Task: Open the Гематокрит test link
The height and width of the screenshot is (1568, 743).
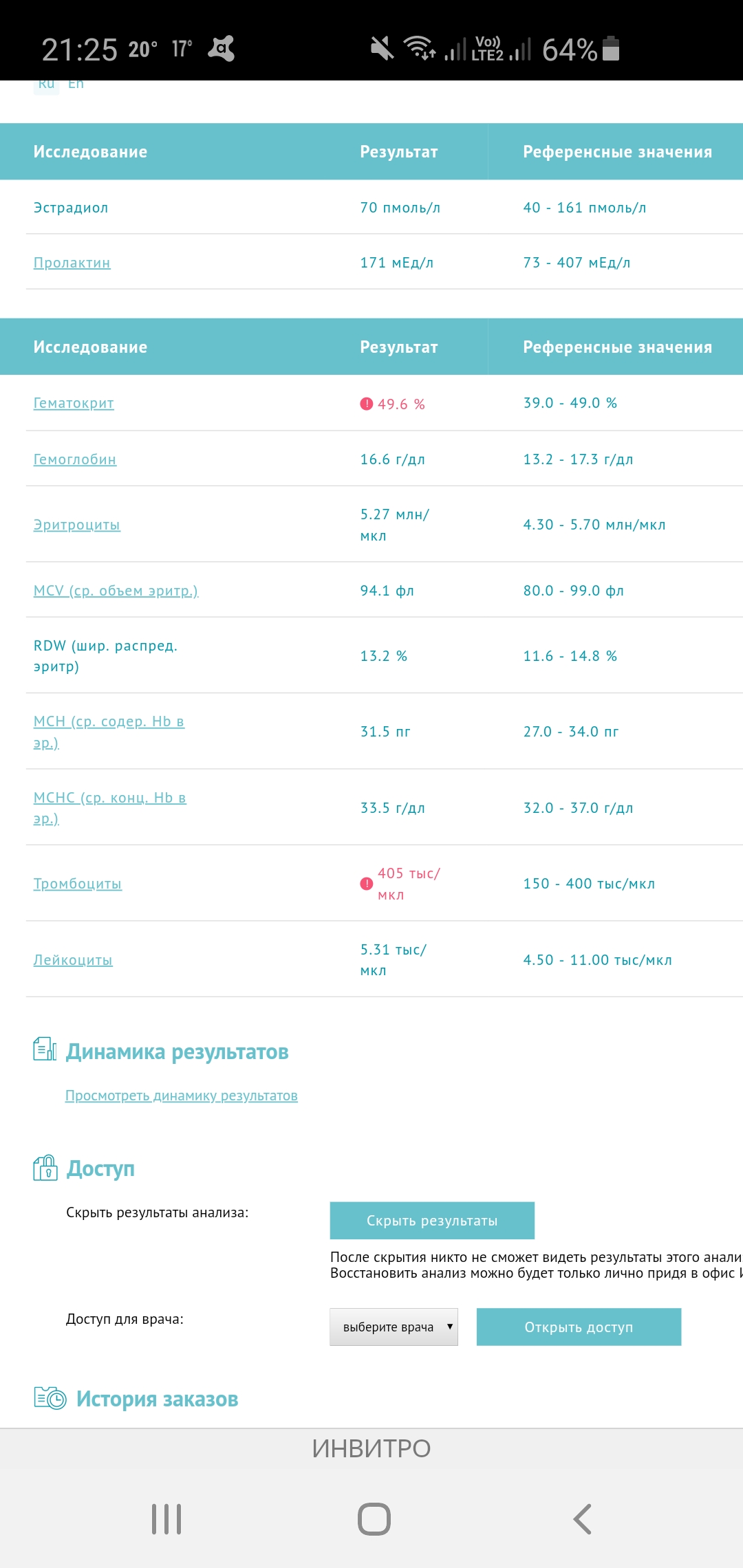Action: (74, 403)
